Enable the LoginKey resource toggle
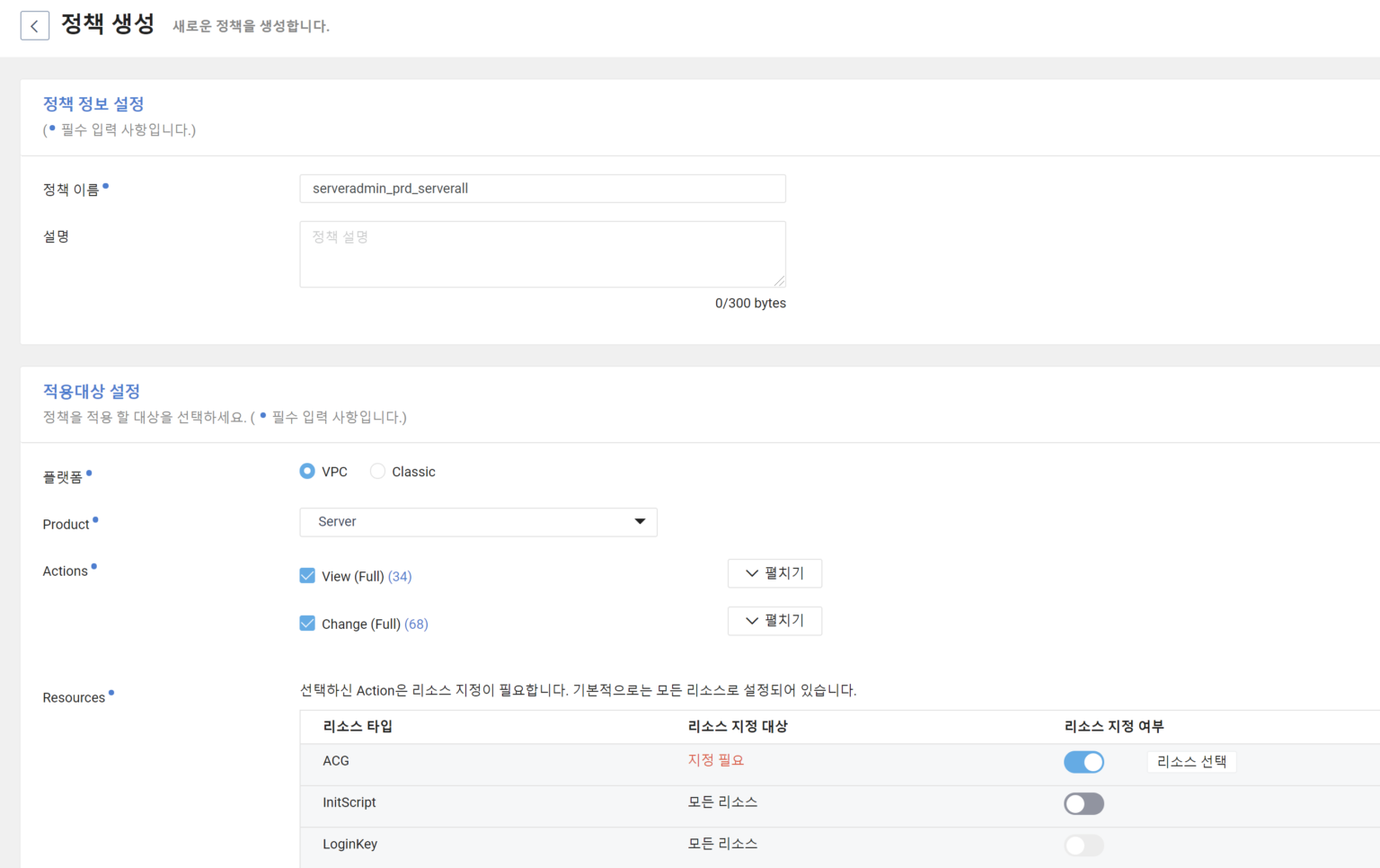1380x868 pixels. pyautogui.click(x=1084, y=845)
